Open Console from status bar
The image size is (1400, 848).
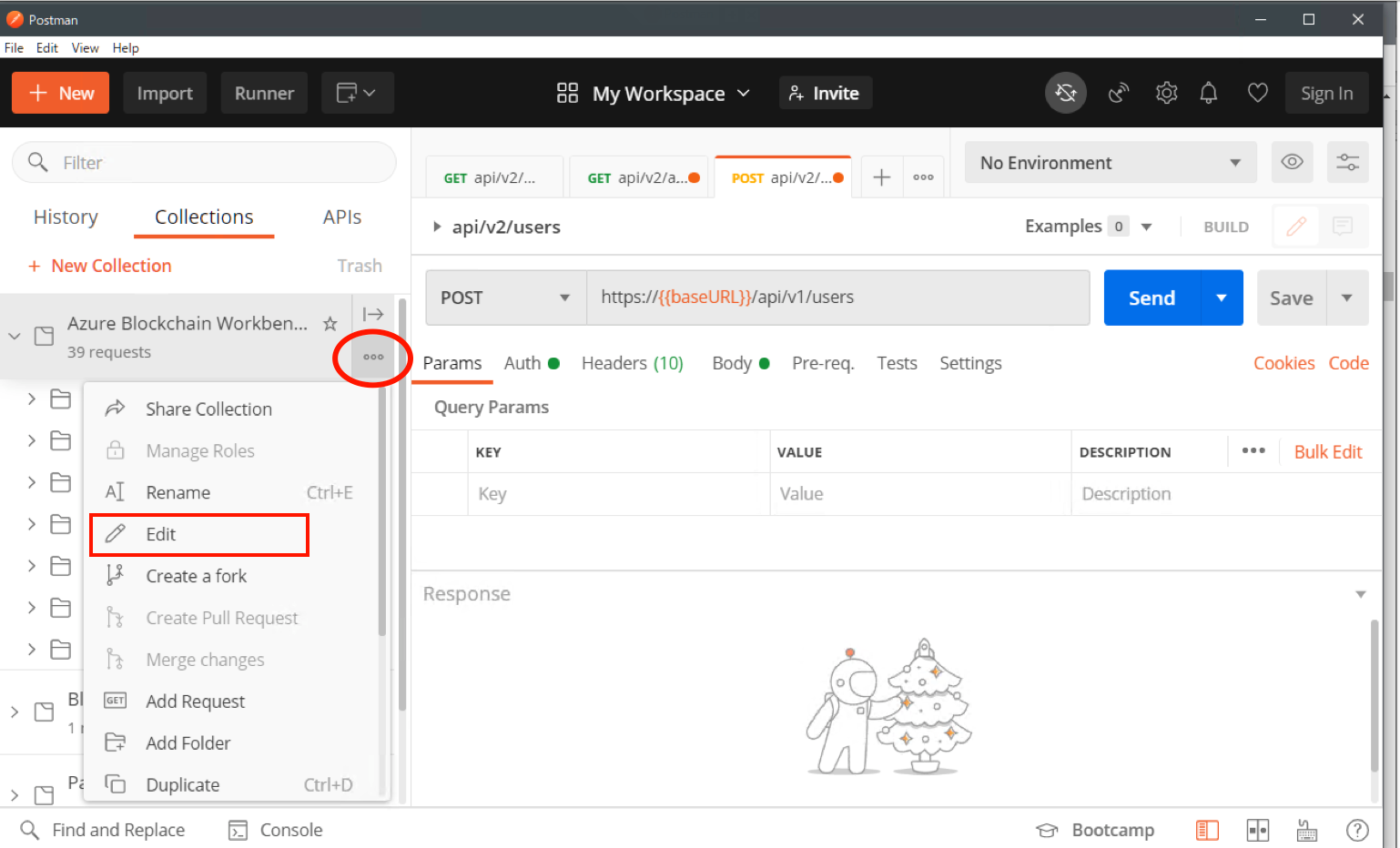tap(276, 830)
